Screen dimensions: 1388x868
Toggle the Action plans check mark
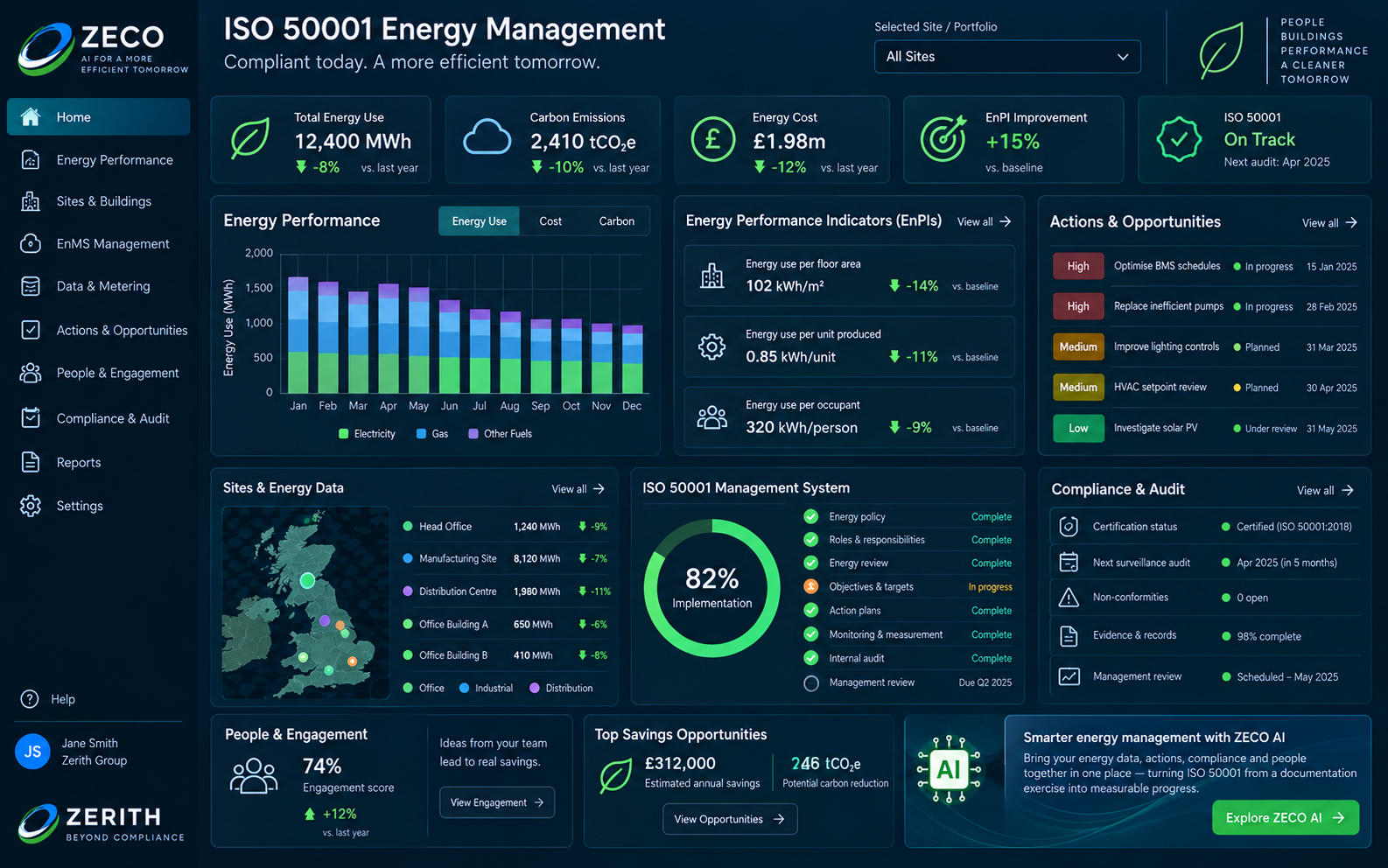(811, 611)
